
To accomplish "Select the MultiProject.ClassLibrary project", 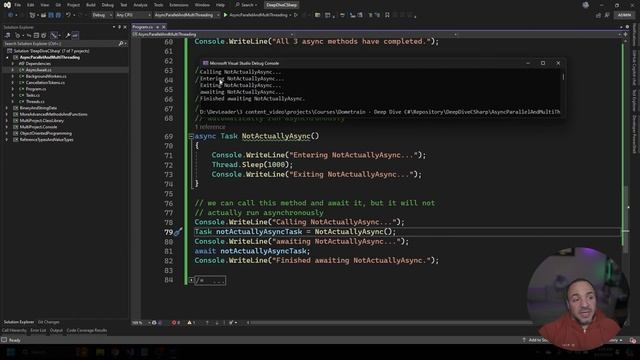I will (x=42, y=121).
